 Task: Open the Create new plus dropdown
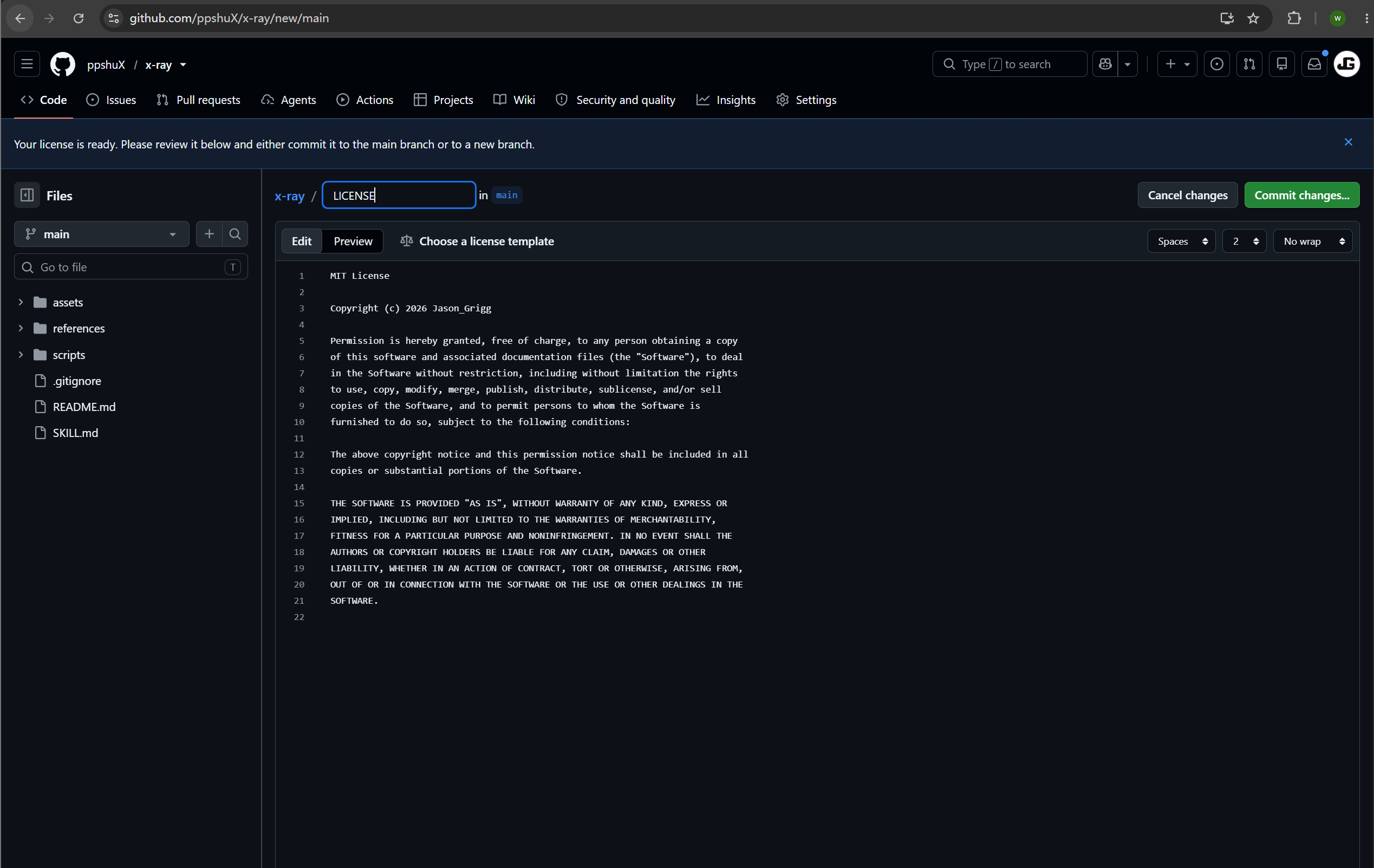click(1176, 64)
